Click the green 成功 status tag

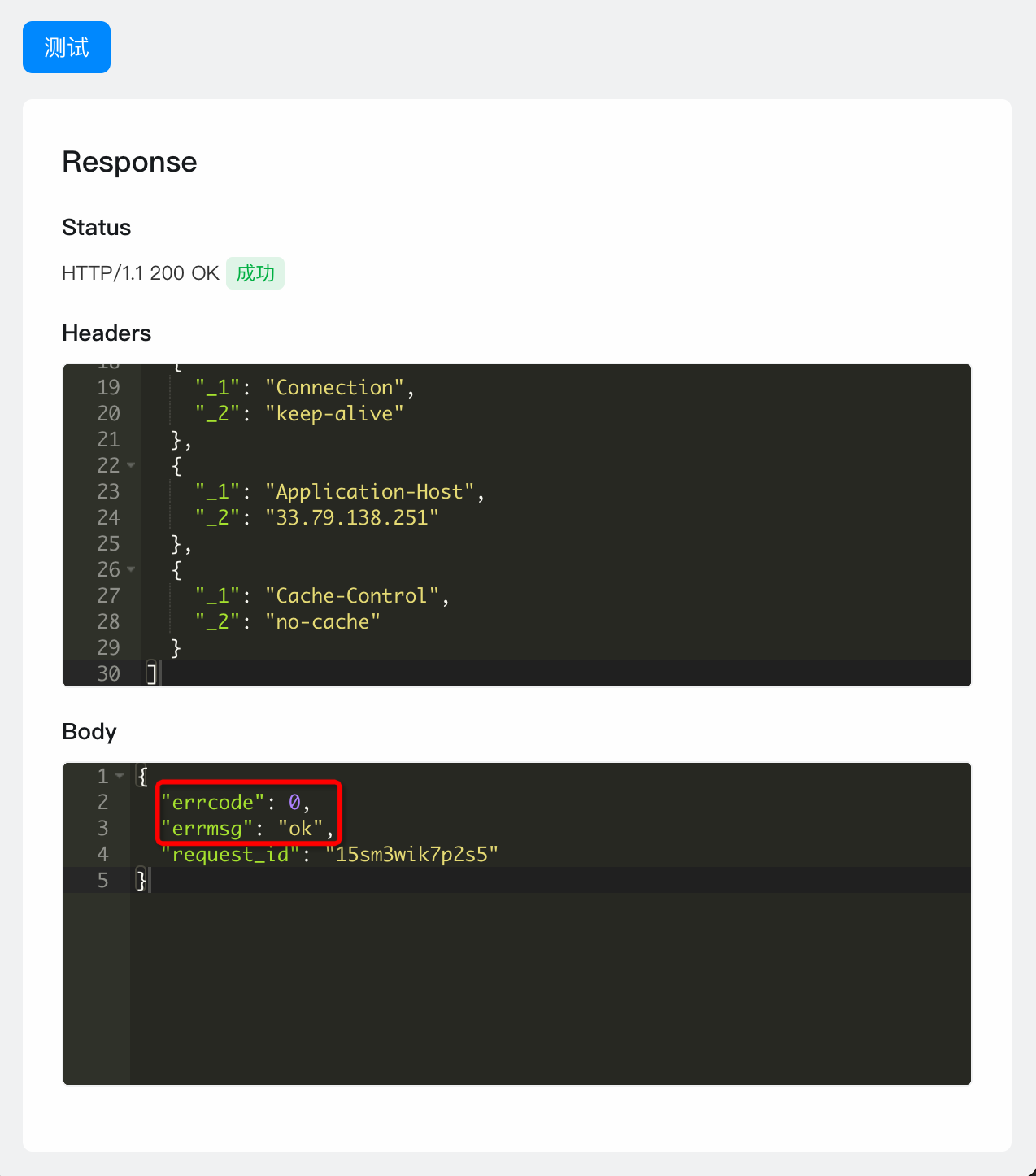click(x=255, y=273)
